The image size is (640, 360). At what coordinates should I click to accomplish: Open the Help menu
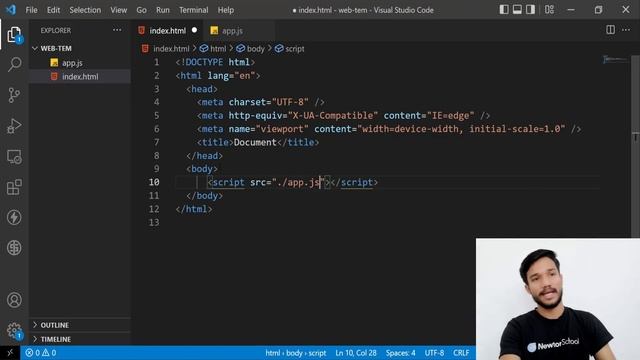(226, 10)
